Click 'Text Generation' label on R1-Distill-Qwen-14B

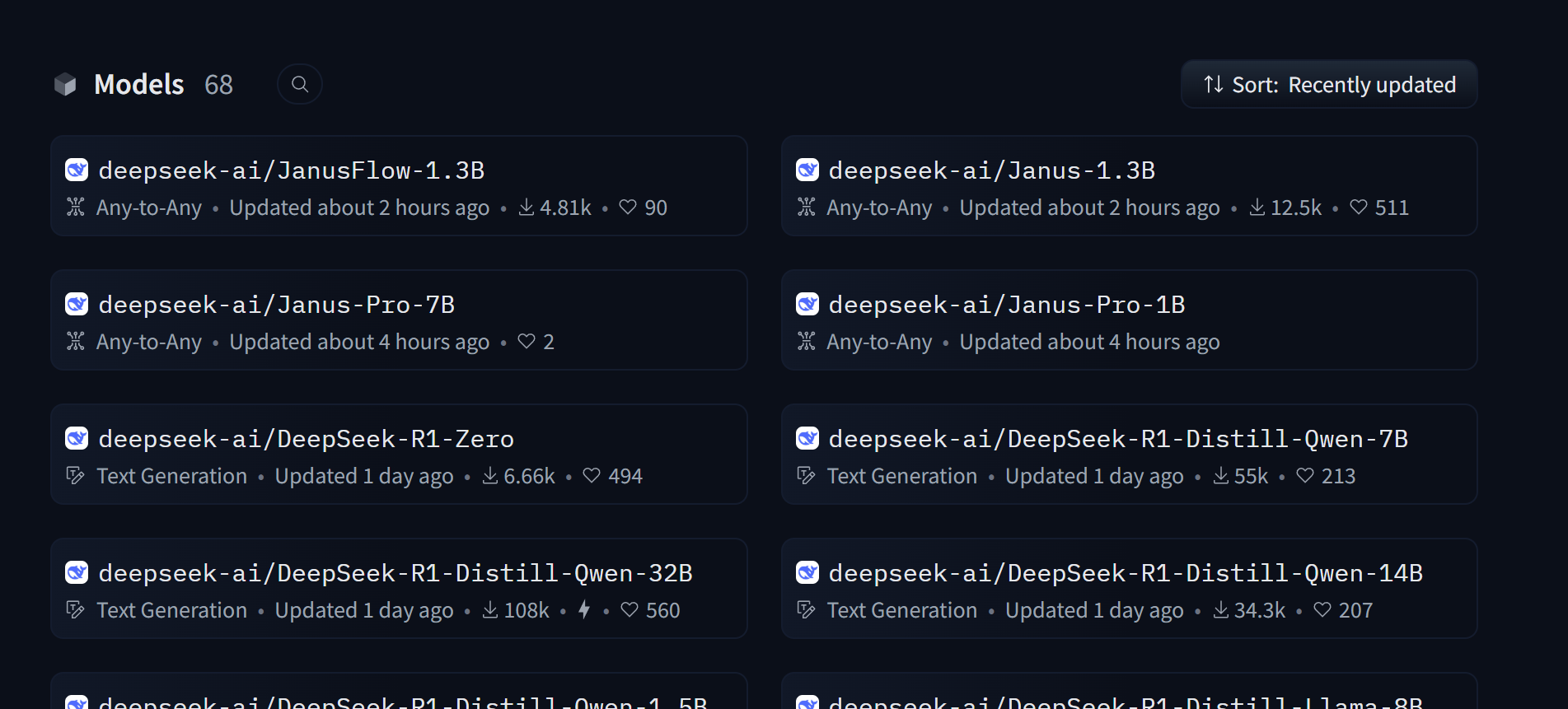[x=902, y=610]
